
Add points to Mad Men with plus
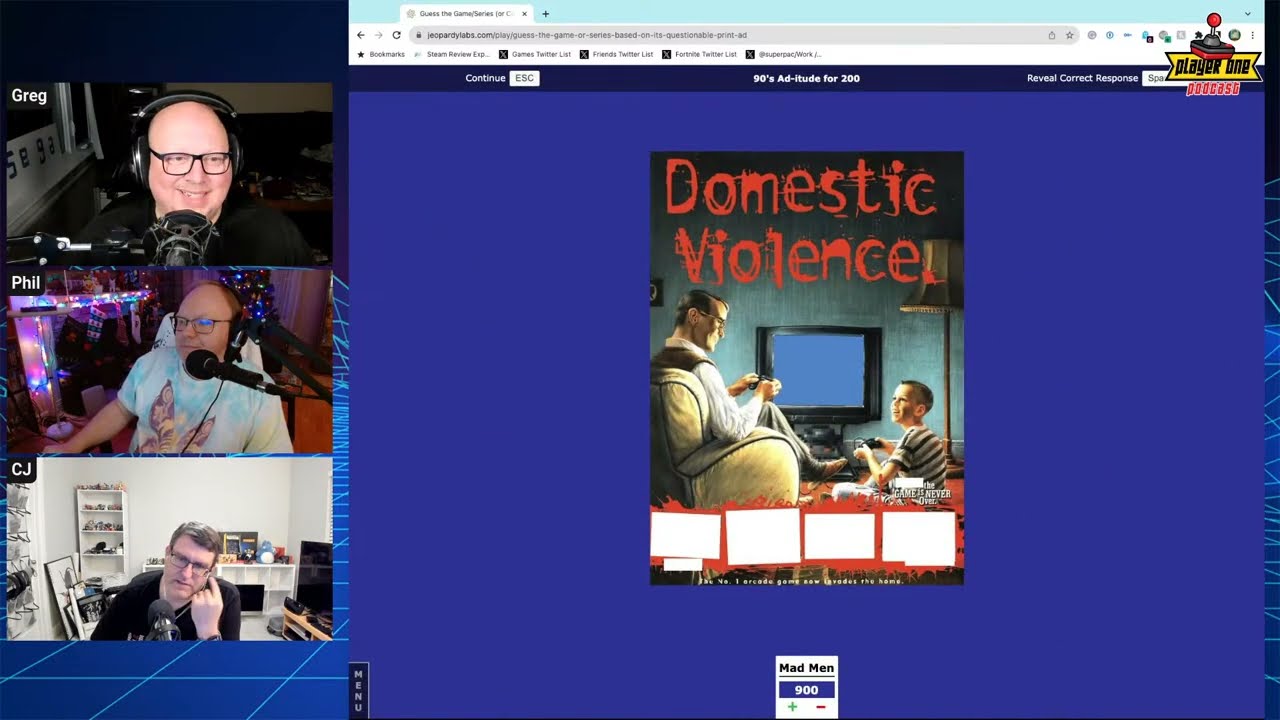[793, 707]
